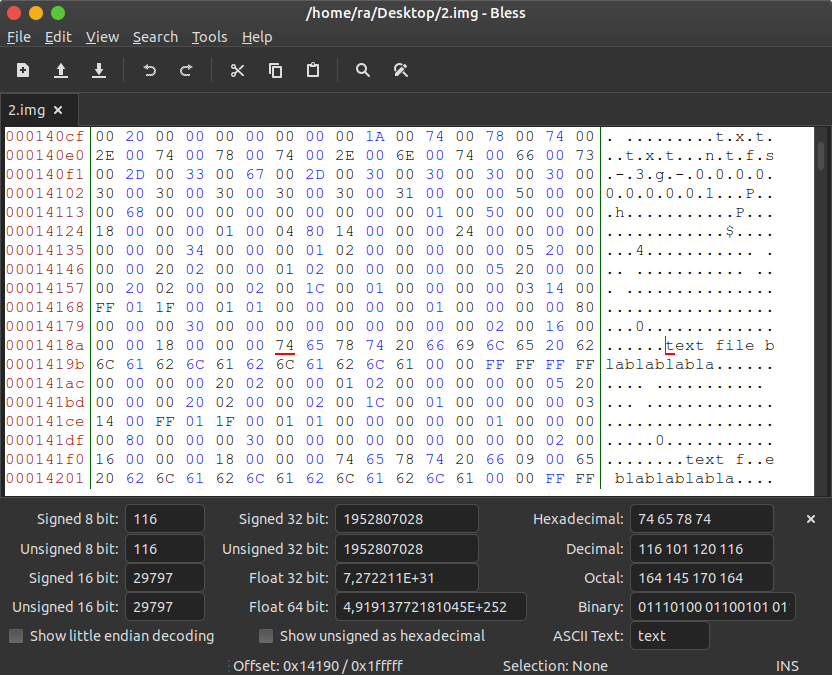Click offset address 00014102

coord(45,193)
